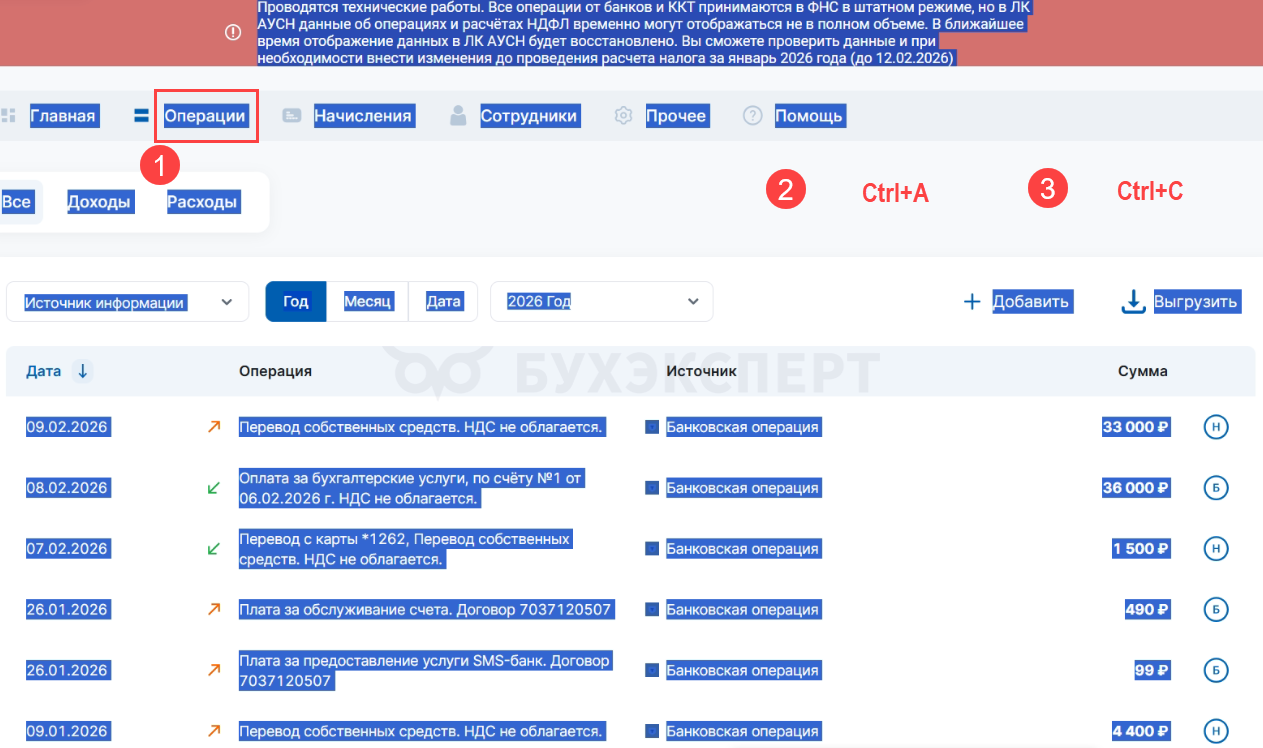Click the bank source icon on the 490 ₽ row

point(652,610)
